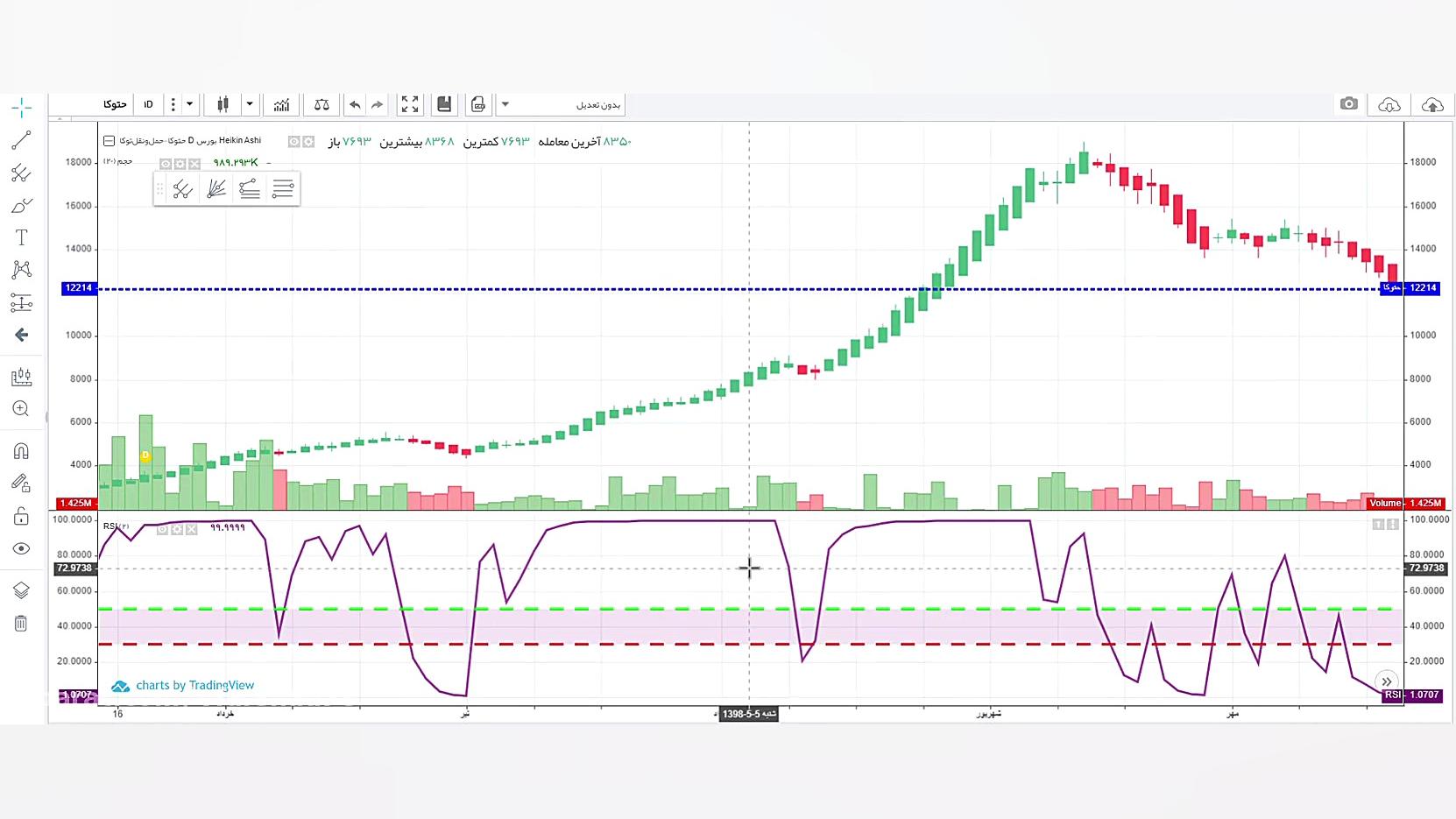Toggle hide all drawings eye icon
This screenshot has width=1456, height=819.
pos(21,549)
